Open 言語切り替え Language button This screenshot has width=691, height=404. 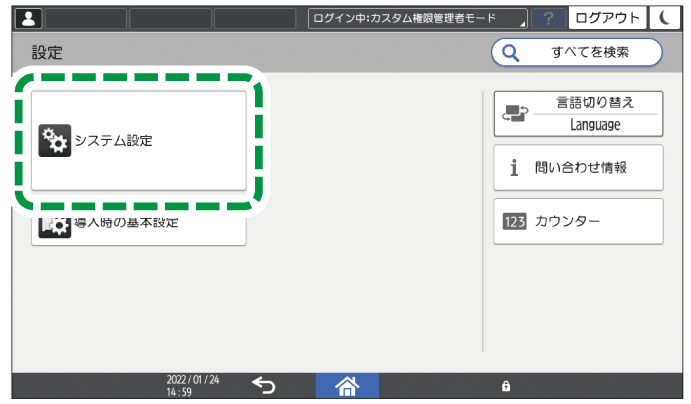click(578, 114)
